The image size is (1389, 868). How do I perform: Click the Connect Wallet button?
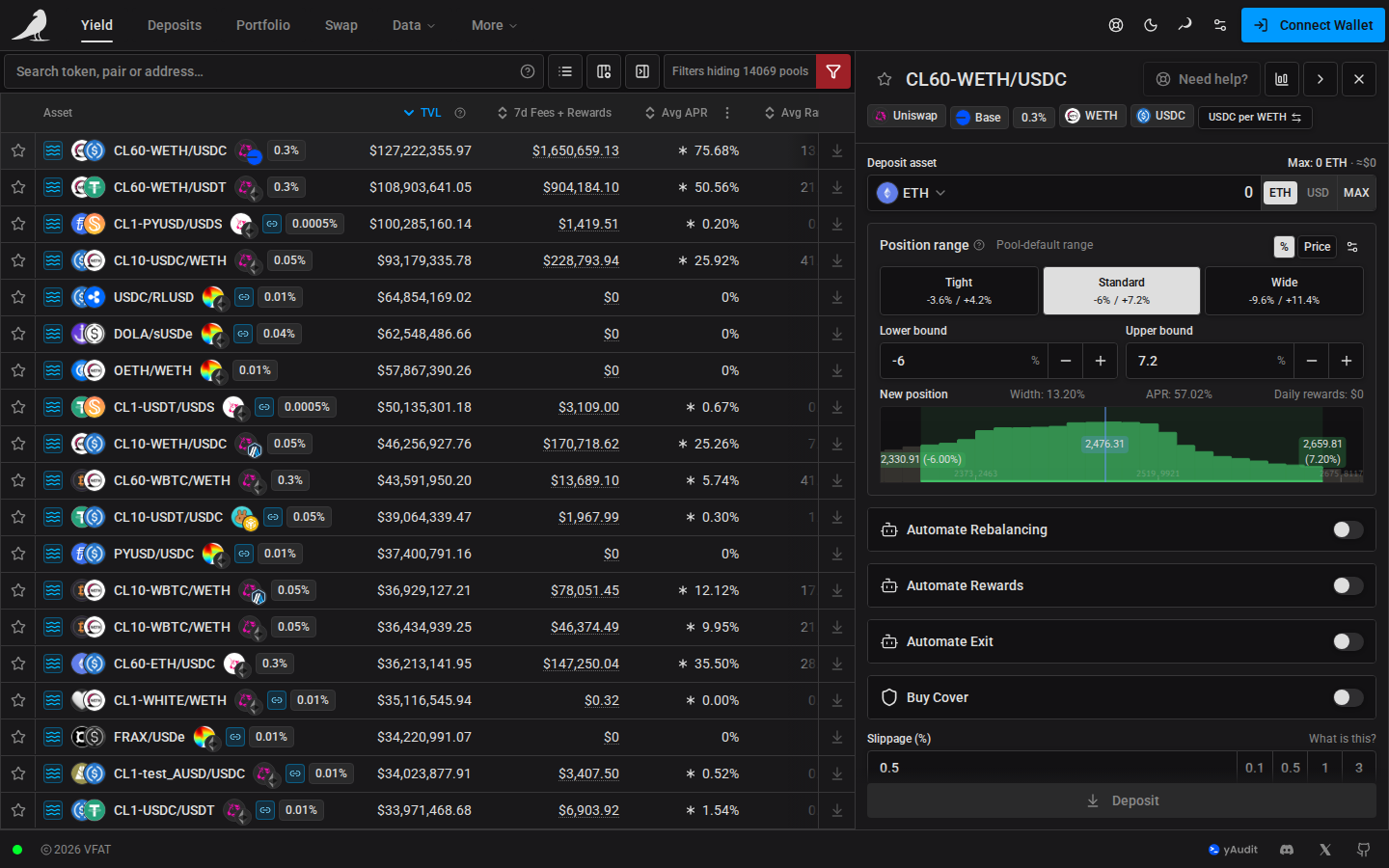point(1313,25)
